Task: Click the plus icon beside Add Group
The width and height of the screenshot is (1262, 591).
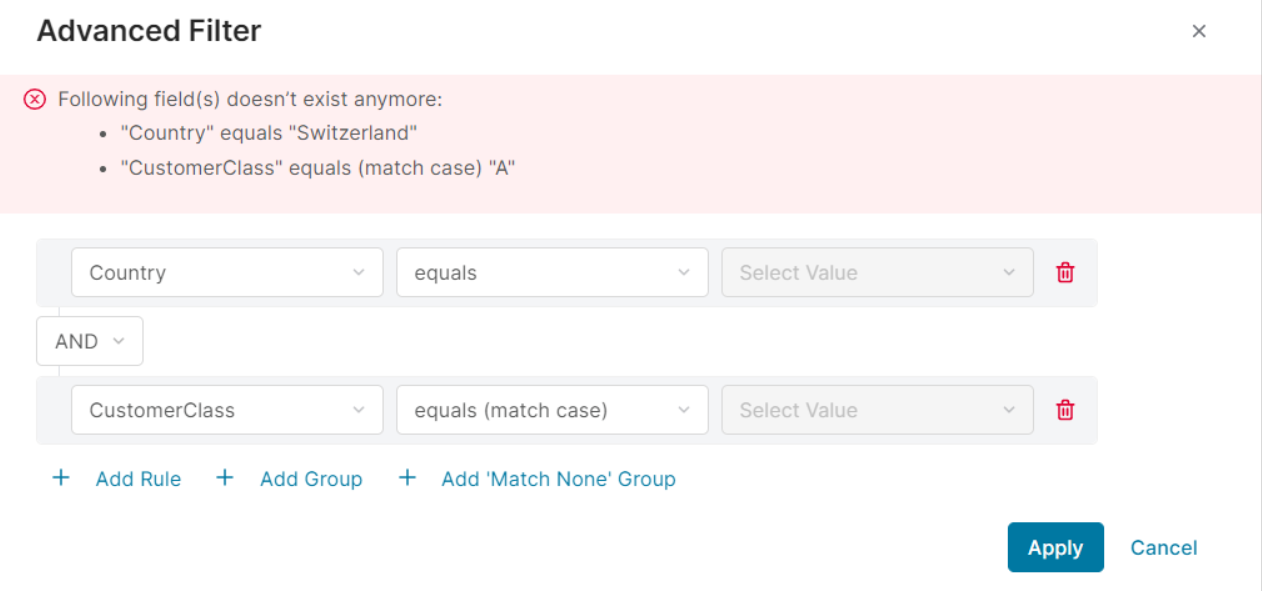Action: pos(225,478)
